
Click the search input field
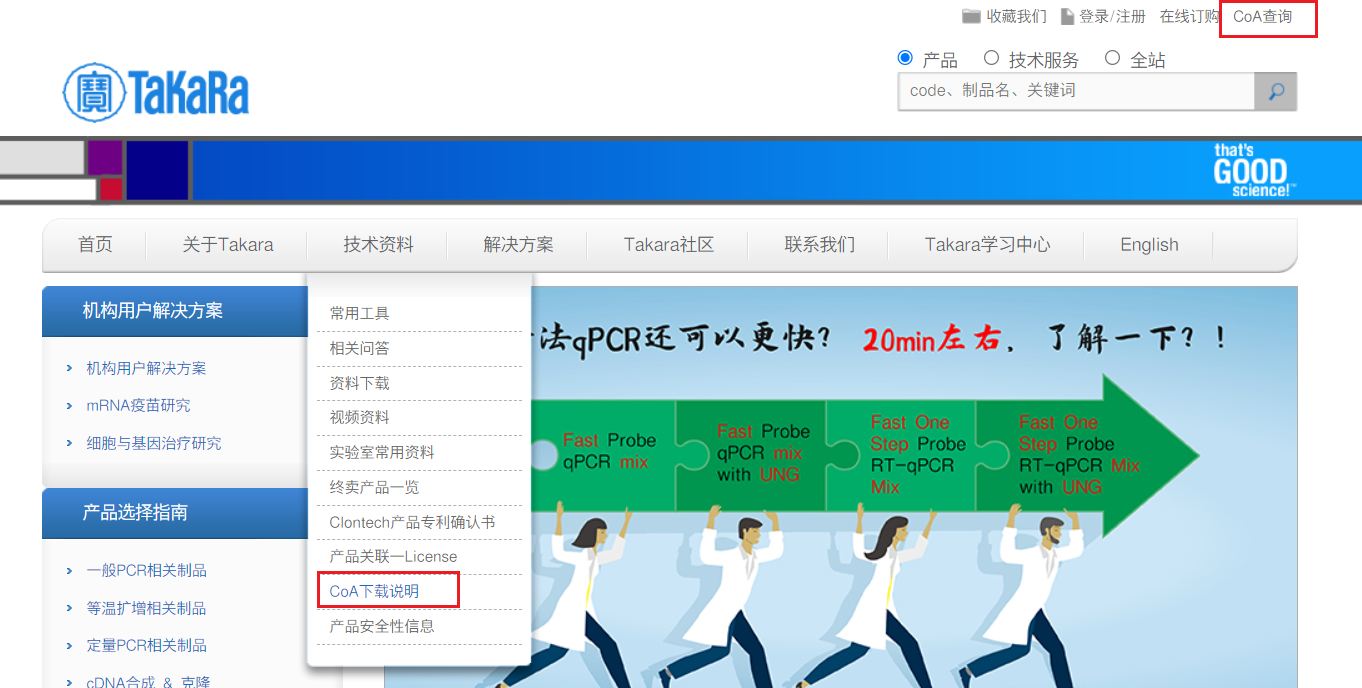coord(1077,91)
